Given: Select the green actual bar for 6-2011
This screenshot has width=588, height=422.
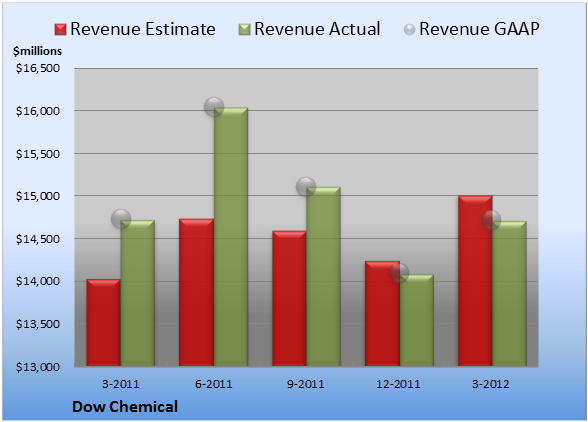Looking at the screenshot, I should pyautogui.click(x=231, y=237).
